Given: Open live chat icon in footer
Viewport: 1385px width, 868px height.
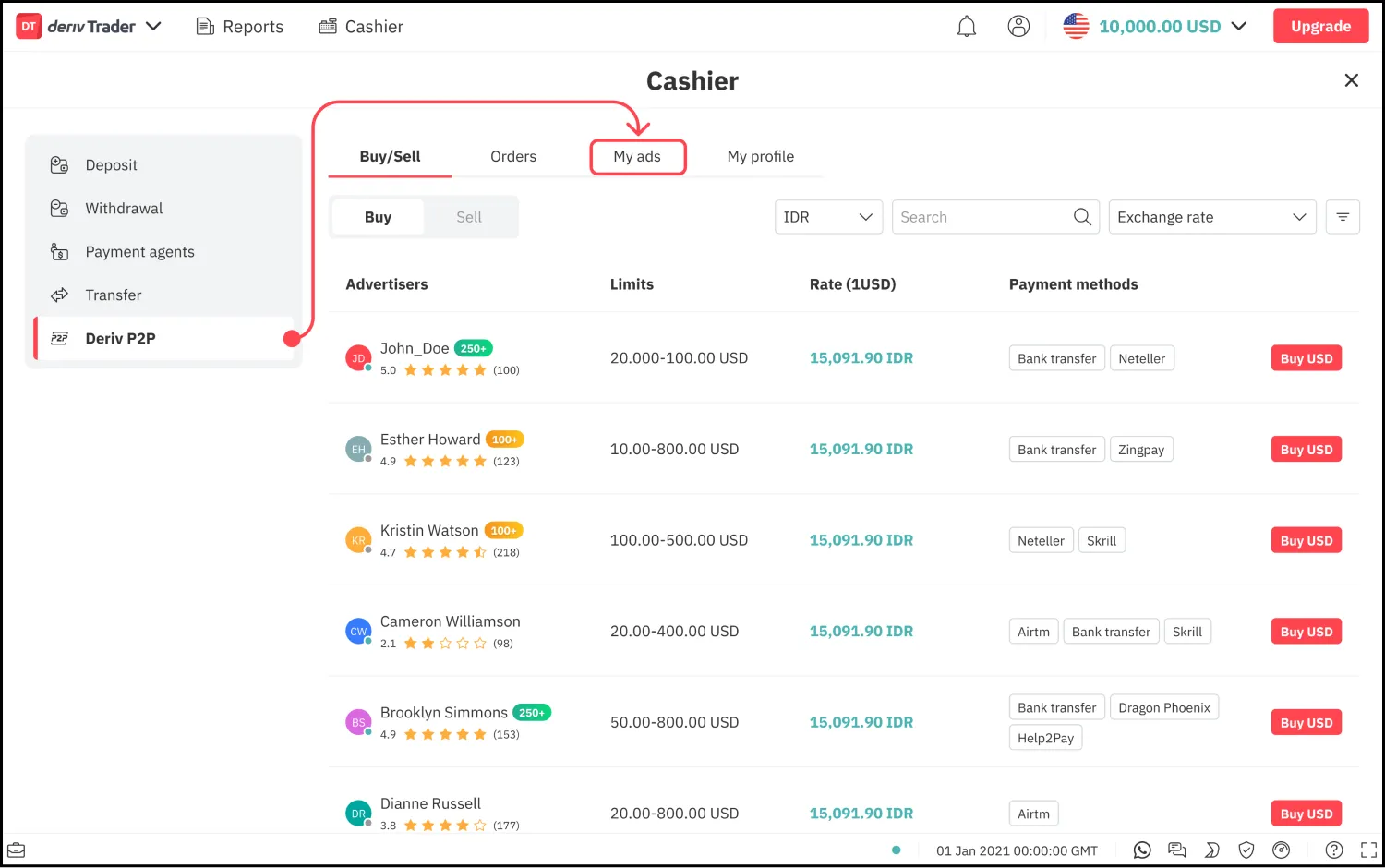Looking at the screenshot, I should [1177, 850].
